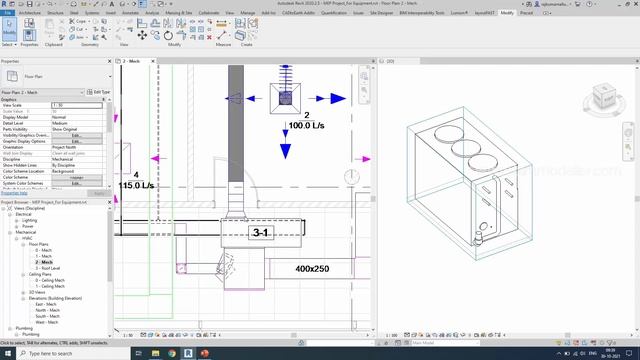This screenshot has width=640, height=360.
Task: Click the Copy tool icon in Modify panel
Action: click(x=155, y=36)
